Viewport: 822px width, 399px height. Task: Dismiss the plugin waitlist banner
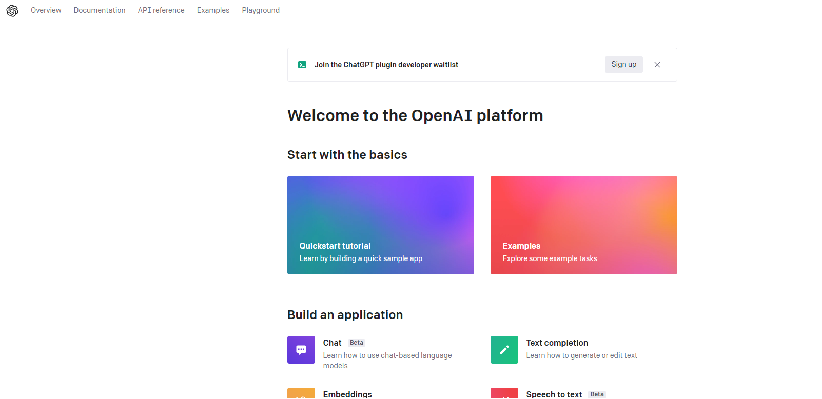click(x=657, y=64)
